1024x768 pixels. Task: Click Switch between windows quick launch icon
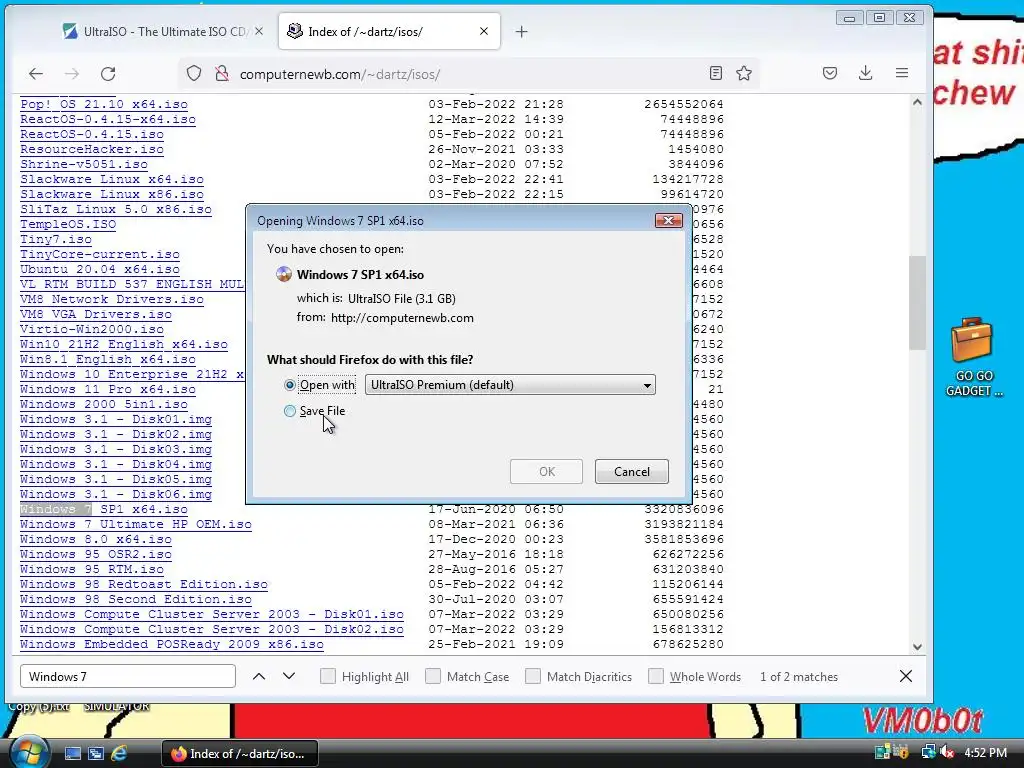95,754
